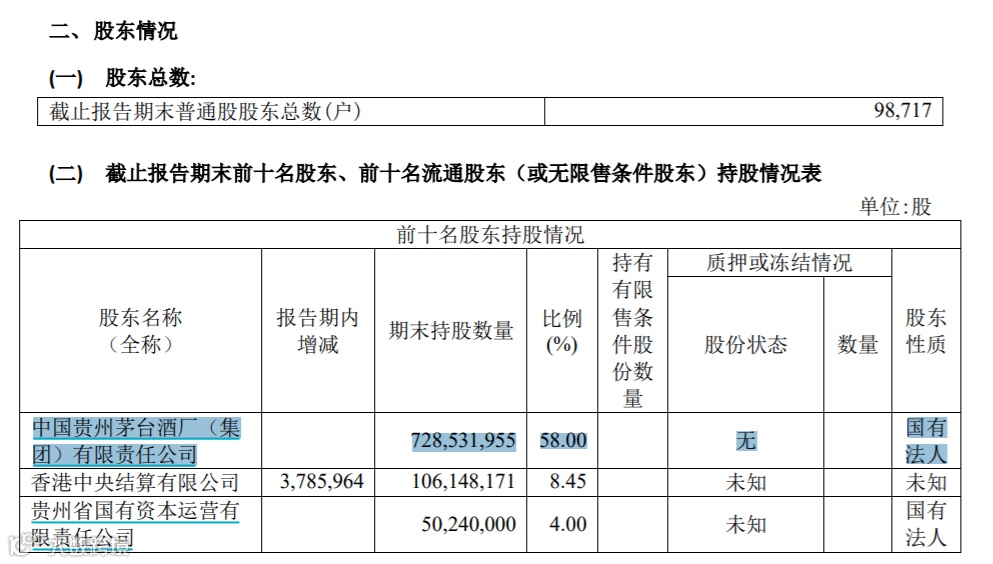993x564 pixels.
Task: Click column header 报告期内增减
Action: click(x=318, y=330)
